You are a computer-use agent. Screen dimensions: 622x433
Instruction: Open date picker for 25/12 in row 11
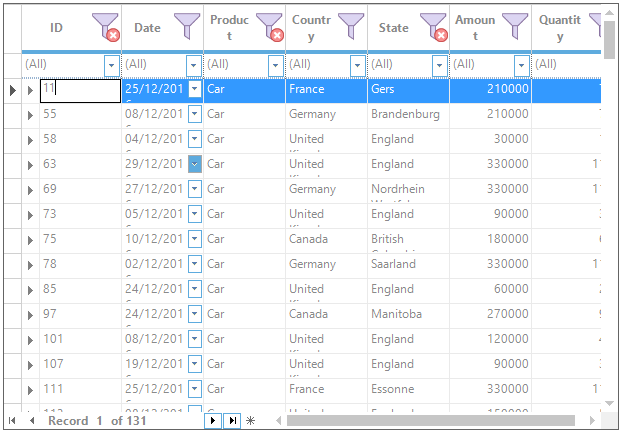click(195, 89)
